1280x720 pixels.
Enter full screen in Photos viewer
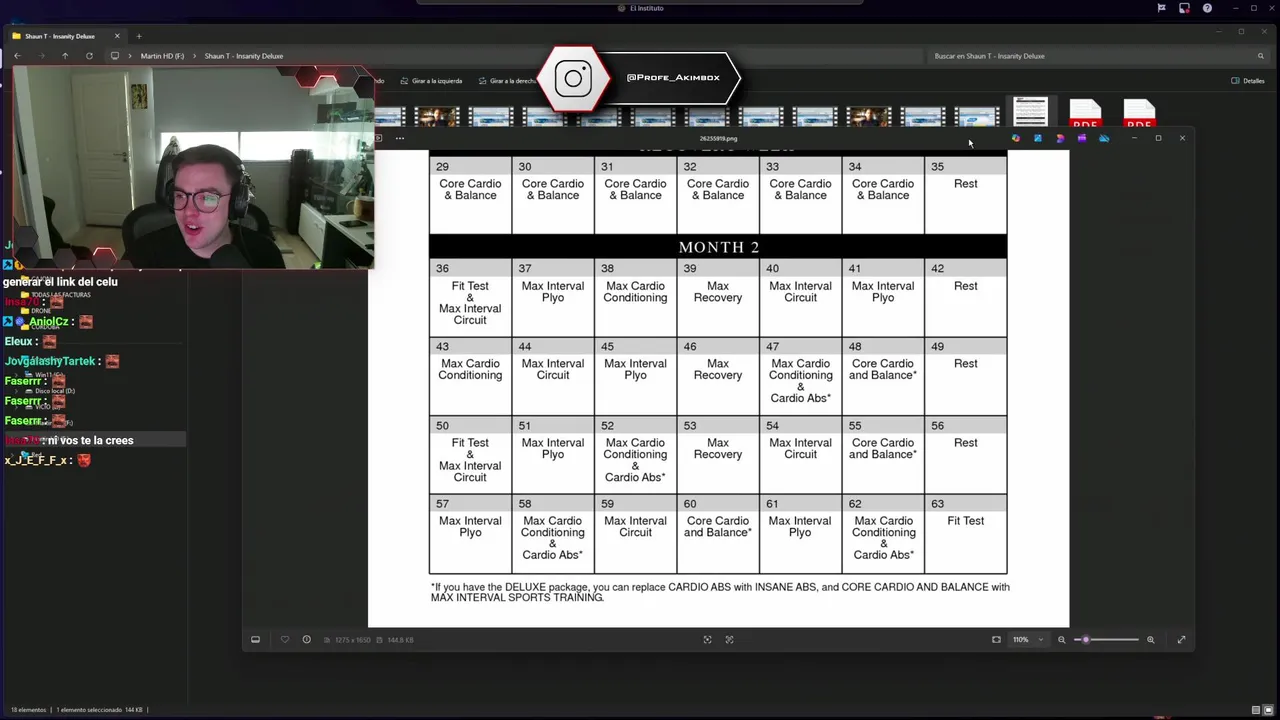[x=1181, y=640]
